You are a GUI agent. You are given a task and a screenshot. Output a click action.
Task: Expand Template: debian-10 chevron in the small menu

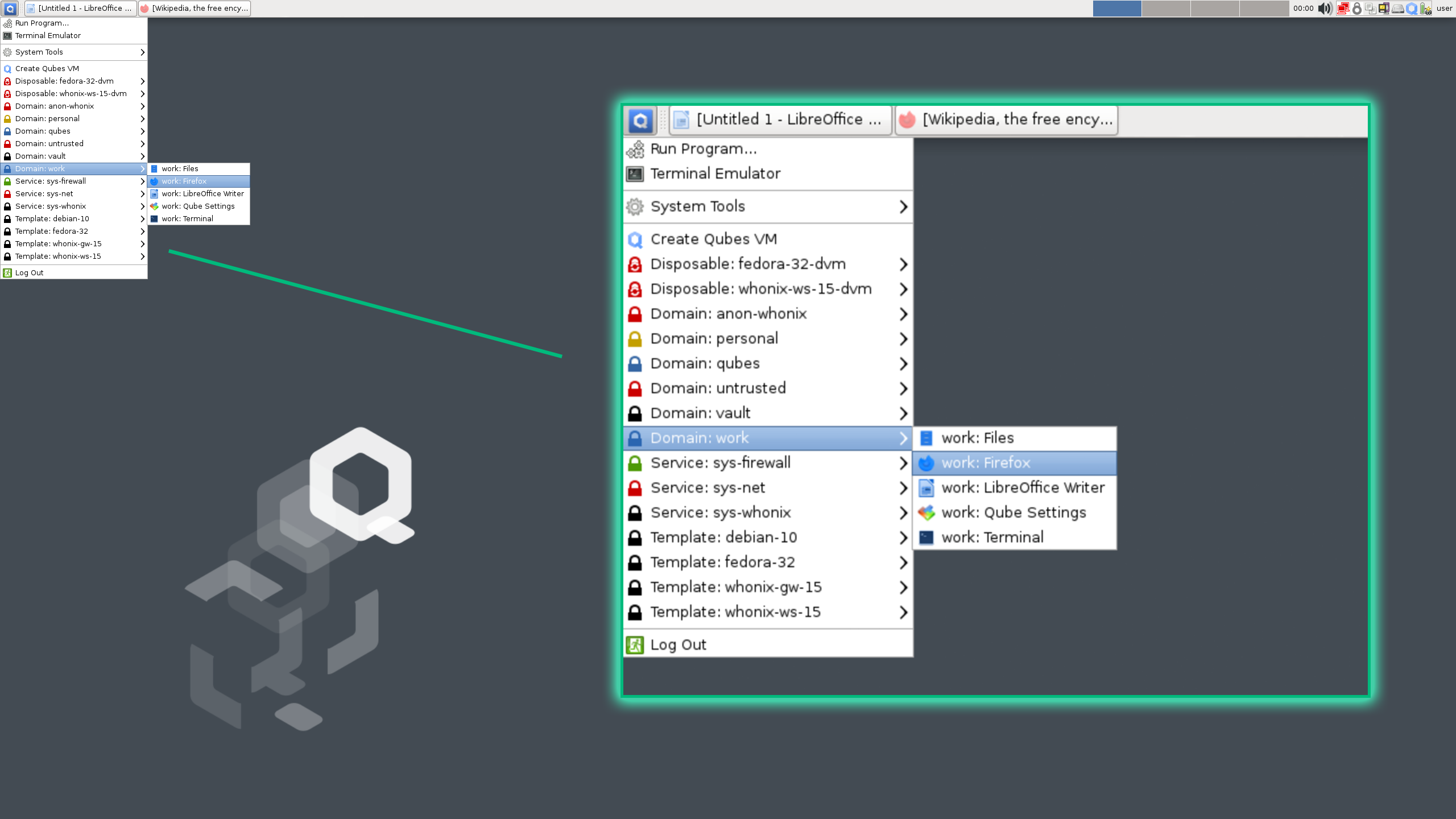pyautogui.click(x=142, y=219)
